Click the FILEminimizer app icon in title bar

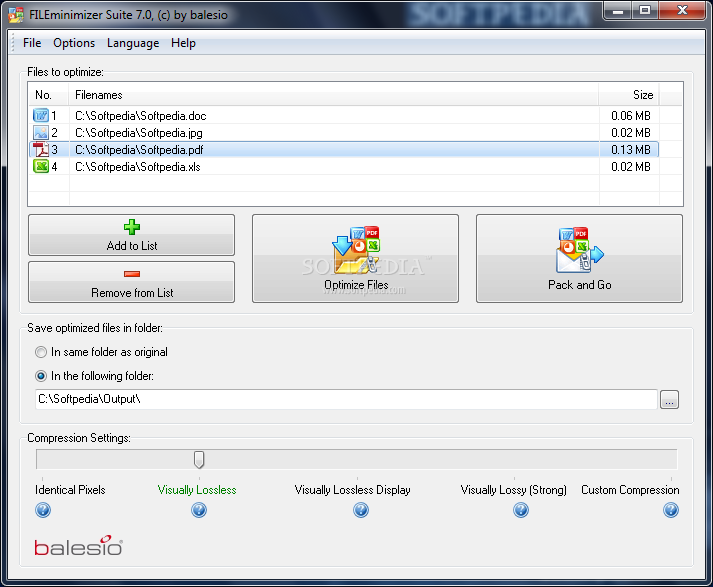point(16,15)
